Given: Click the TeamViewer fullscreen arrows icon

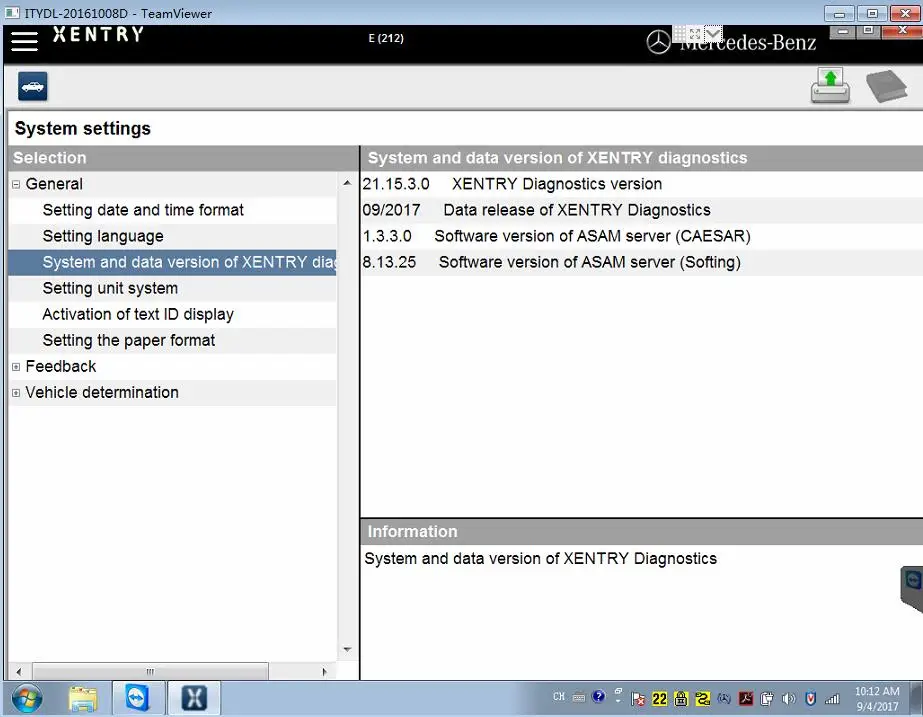Looking at the screenshot, I should pos(695,34).
